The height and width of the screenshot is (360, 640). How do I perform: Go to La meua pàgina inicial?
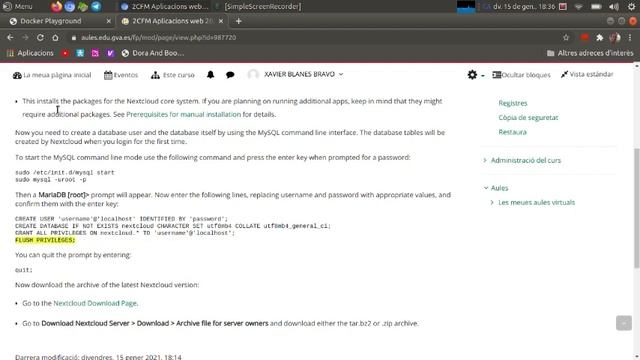pos(52,75)
